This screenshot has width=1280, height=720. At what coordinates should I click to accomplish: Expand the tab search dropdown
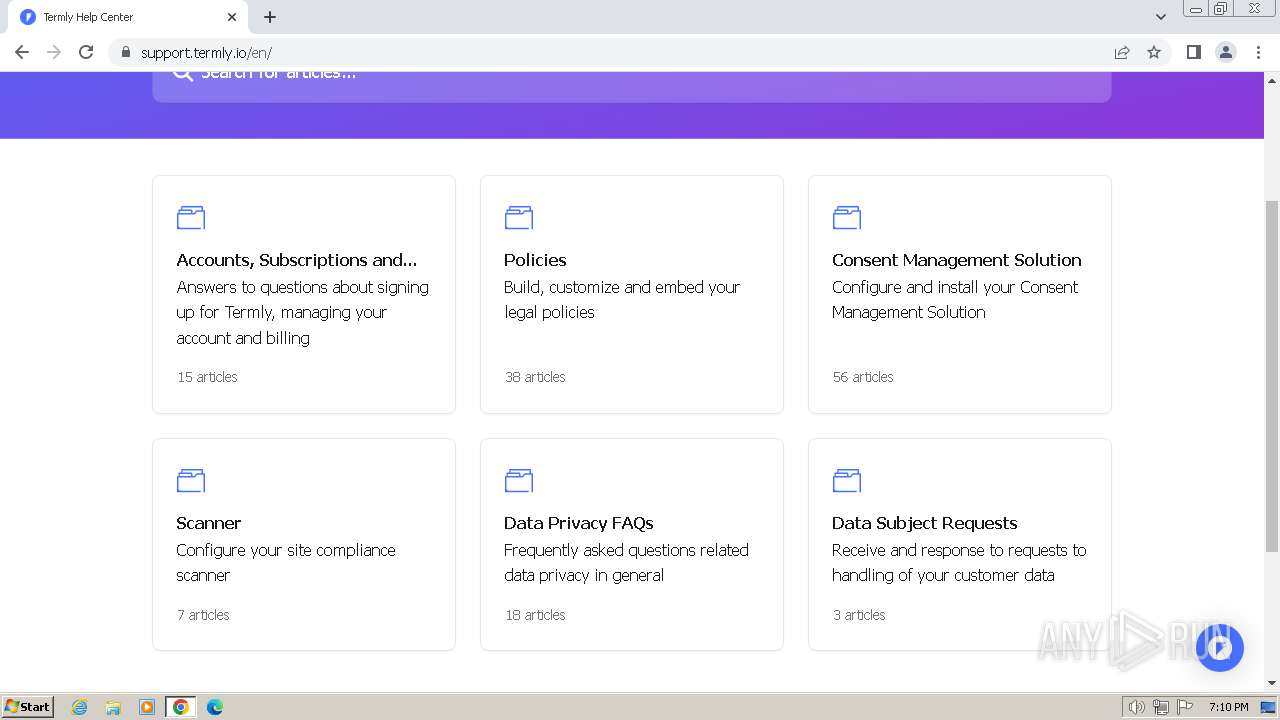click(x=1161, y=17)
